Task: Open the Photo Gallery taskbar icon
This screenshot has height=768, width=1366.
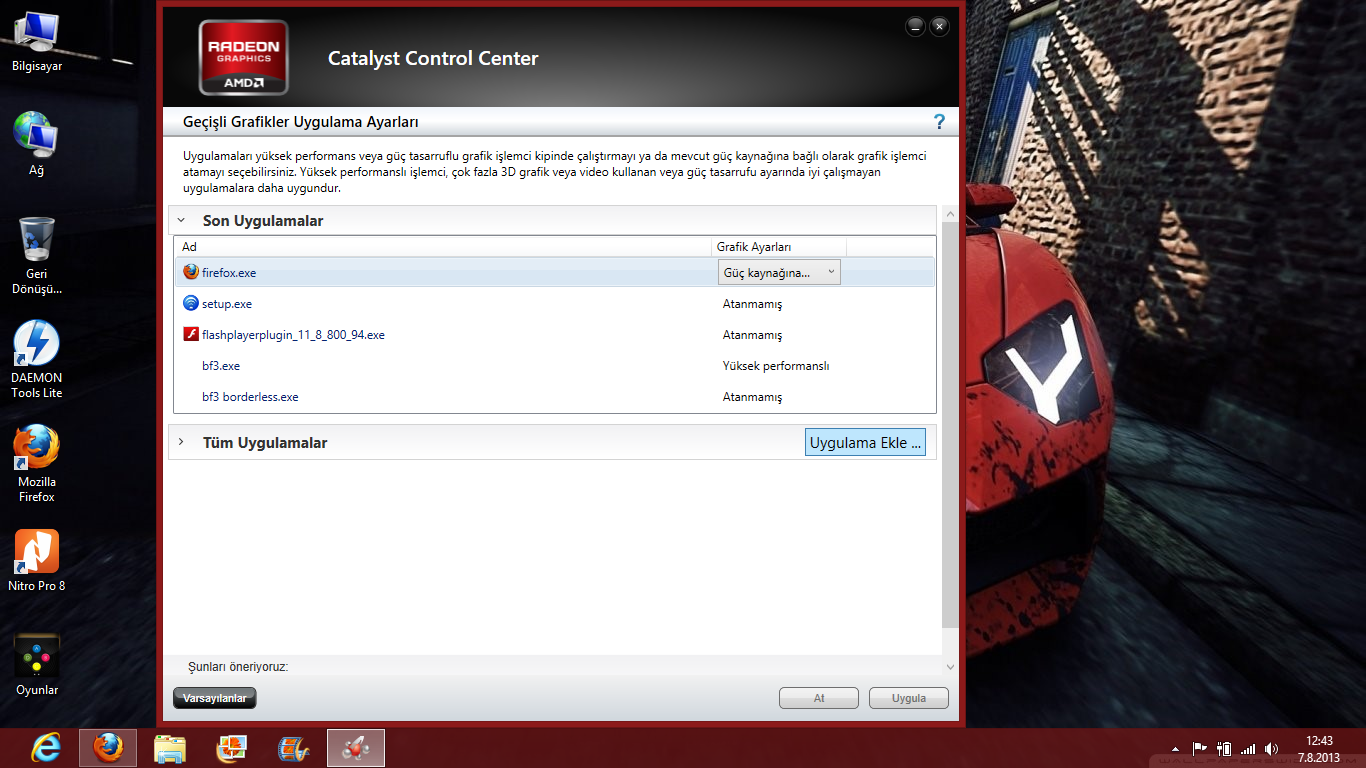Action: point(232,748)
